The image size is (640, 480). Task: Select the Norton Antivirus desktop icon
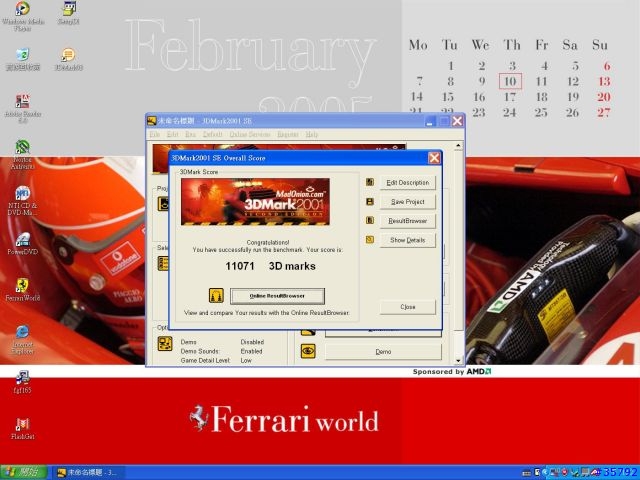coord(22,154)
